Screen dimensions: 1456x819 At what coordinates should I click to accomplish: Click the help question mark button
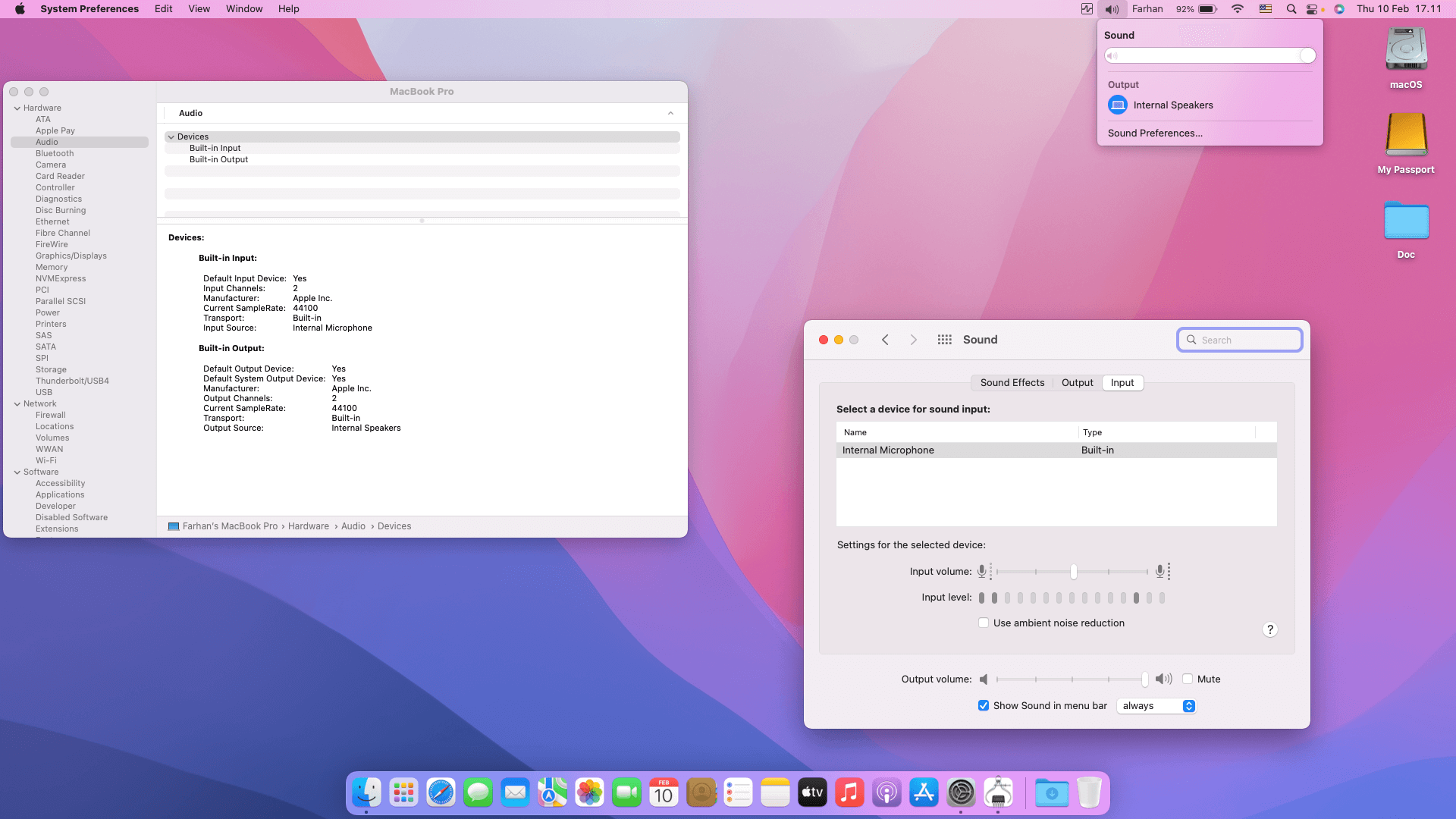(x=1270, y=630)
